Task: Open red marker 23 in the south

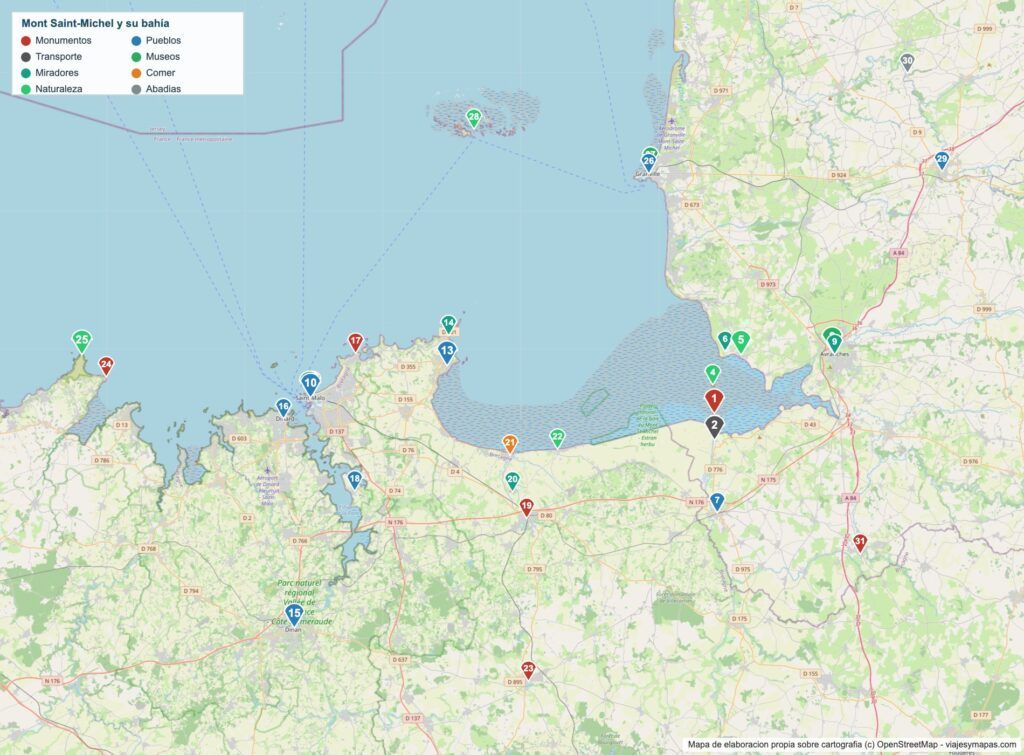Action: pyautogui.click(x=528, y=669)
